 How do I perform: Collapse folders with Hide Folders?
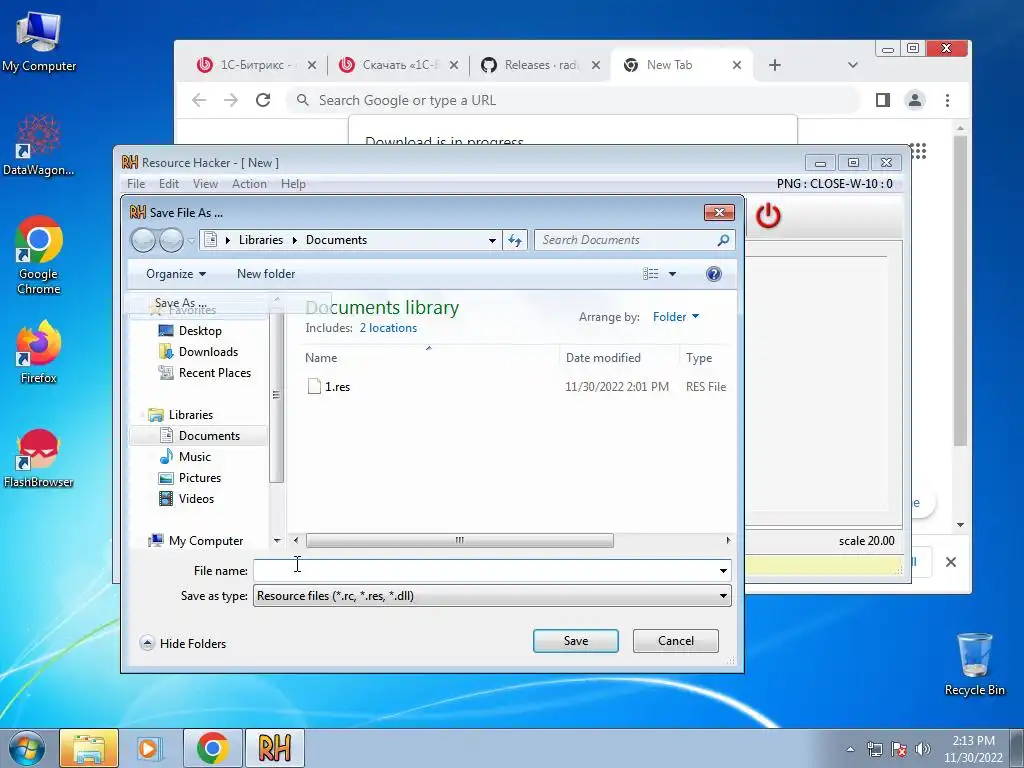[x=184, y=643]
